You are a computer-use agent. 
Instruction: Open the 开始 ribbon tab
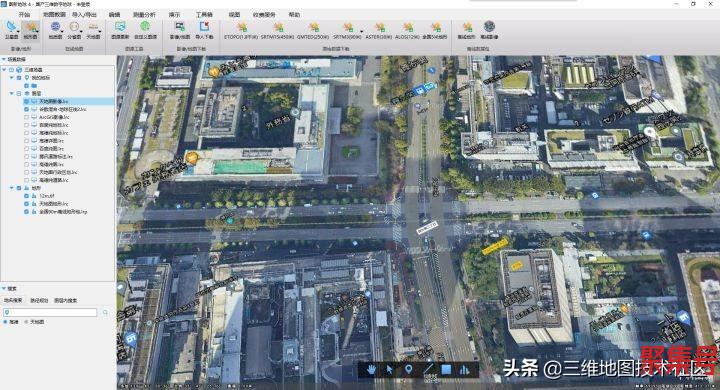[24, 15]
